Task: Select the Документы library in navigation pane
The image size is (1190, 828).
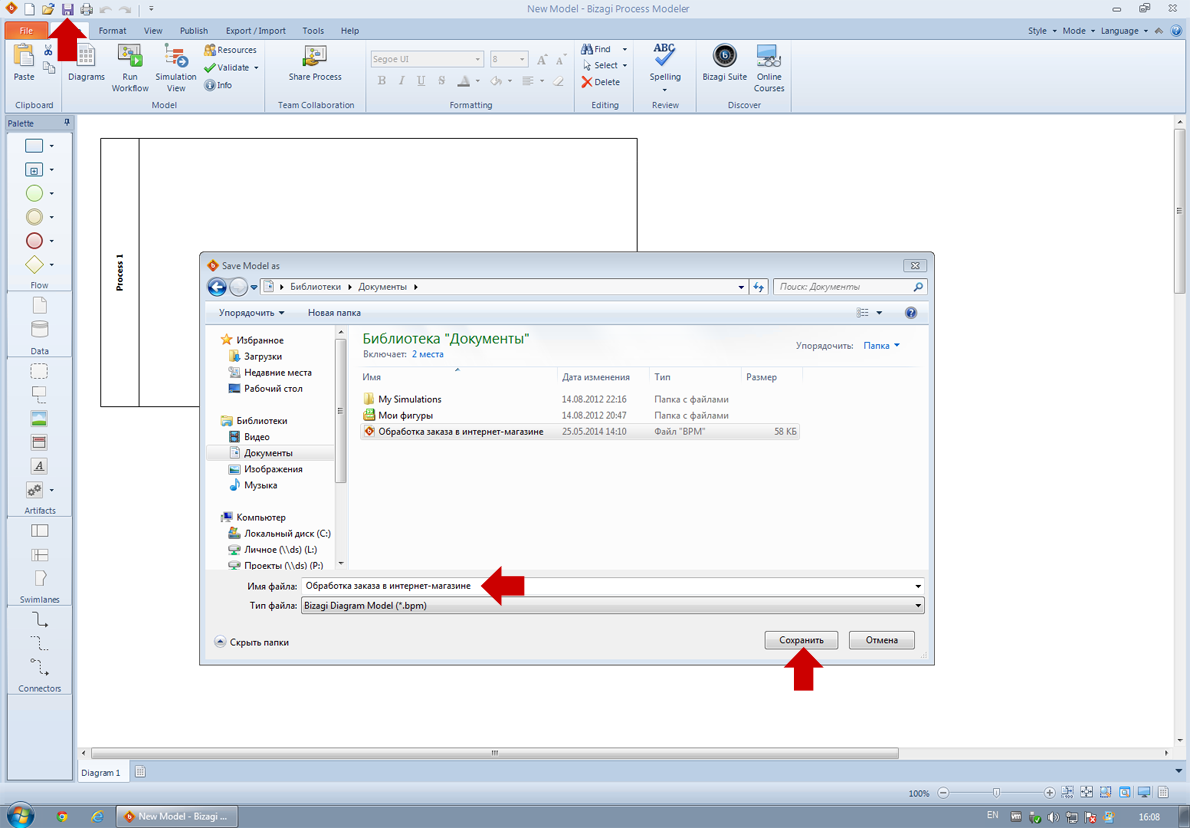Action: [x=269, y=452]
